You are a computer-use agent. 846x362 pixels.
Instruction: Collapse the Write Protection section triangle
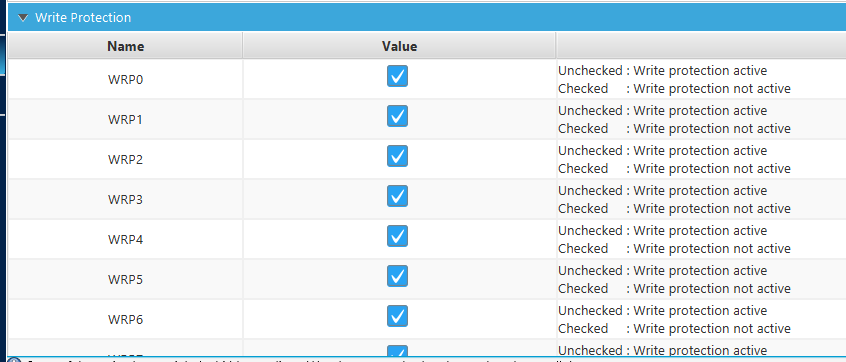[22, 18]
